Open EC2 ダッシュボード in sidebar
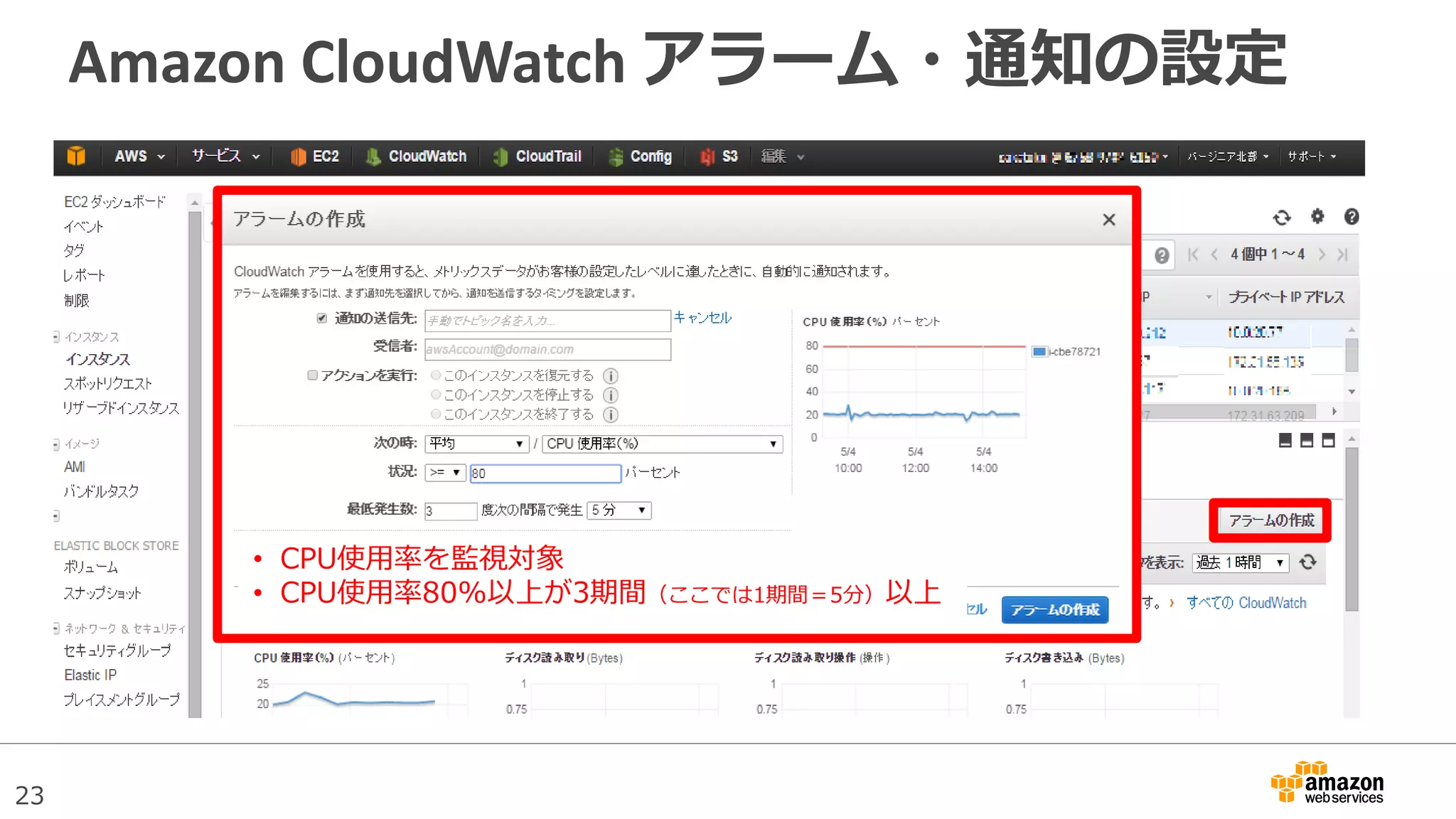Viewport: 1456px width, 819px height. (x=114, y=202)
